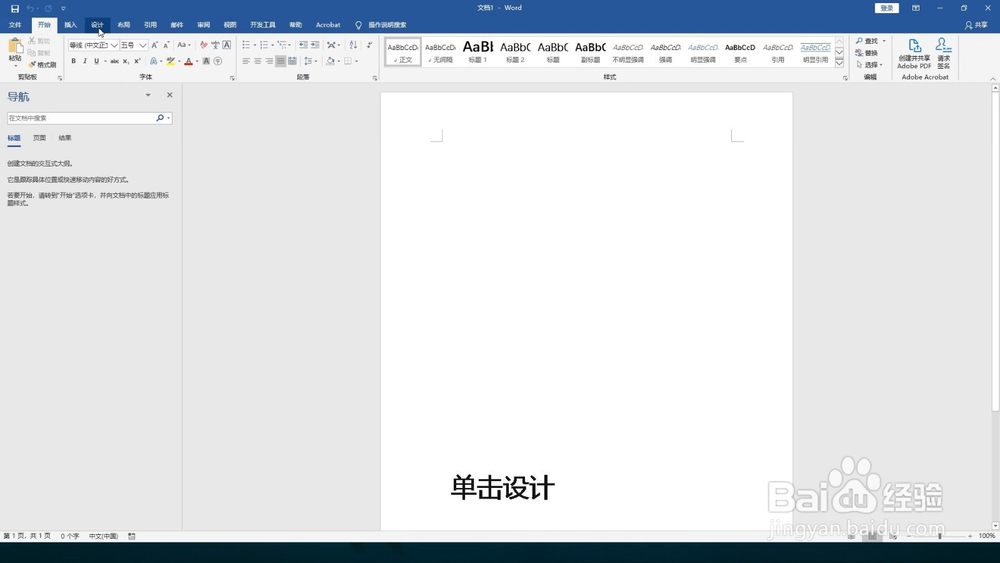Click the multilevel list icon

pos(282,45)
